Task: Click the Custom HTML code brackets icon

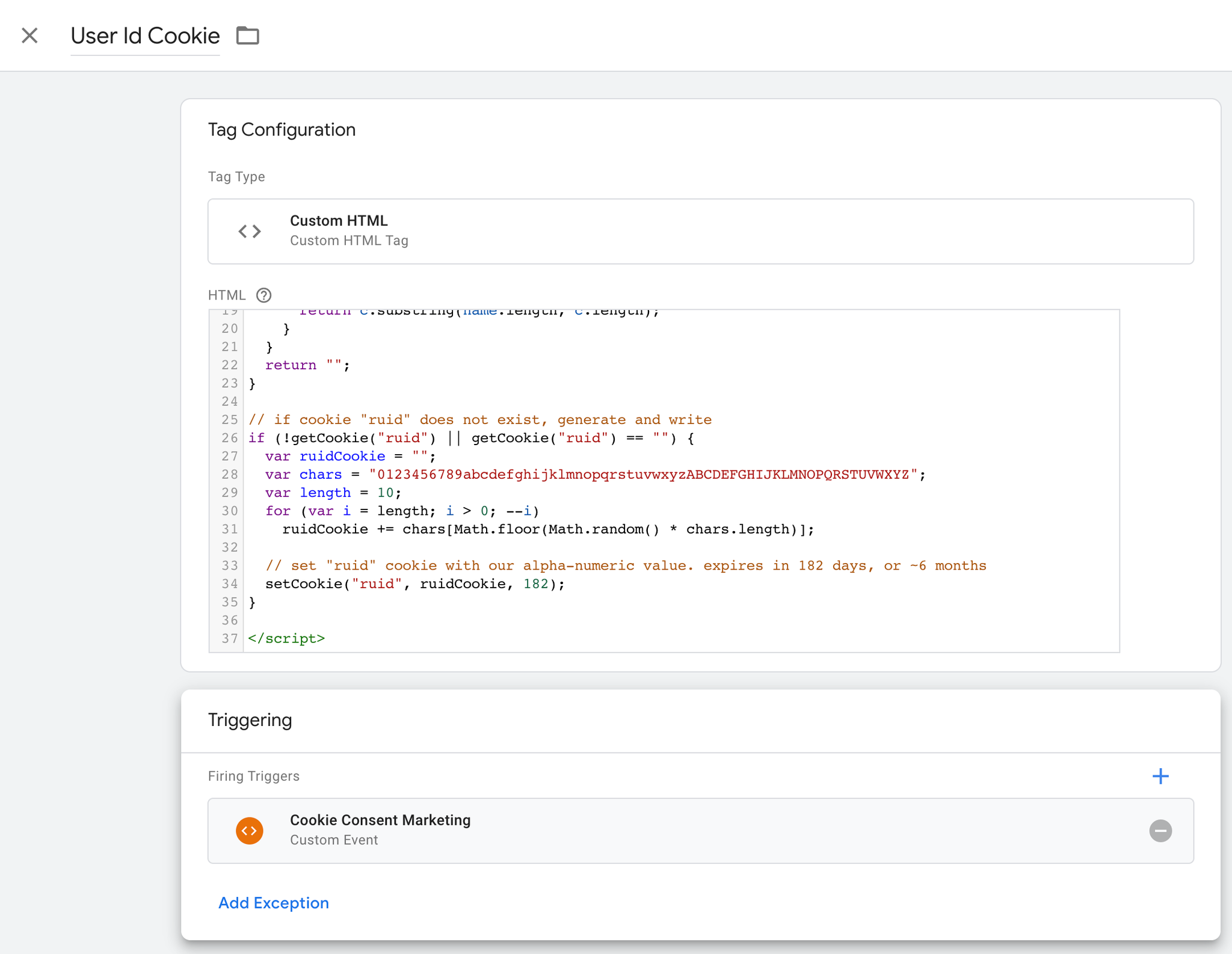Action: pyautogui.click(x=250, y=231)
